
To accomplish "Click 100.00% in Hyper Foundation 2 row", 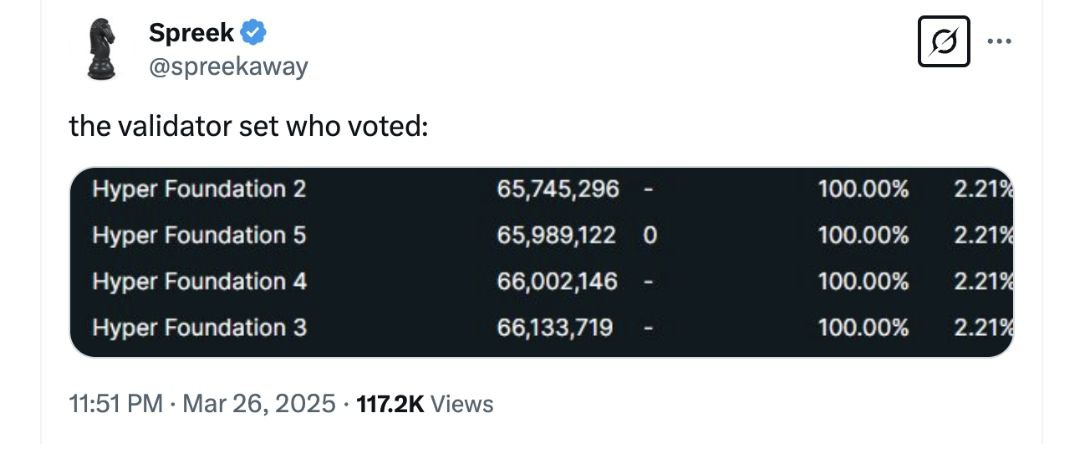I will tap(864, 189).
